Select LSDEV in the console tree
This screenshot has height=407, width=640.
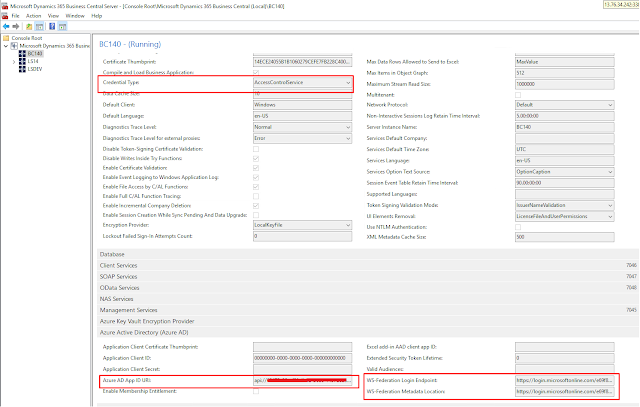[35, 69]
